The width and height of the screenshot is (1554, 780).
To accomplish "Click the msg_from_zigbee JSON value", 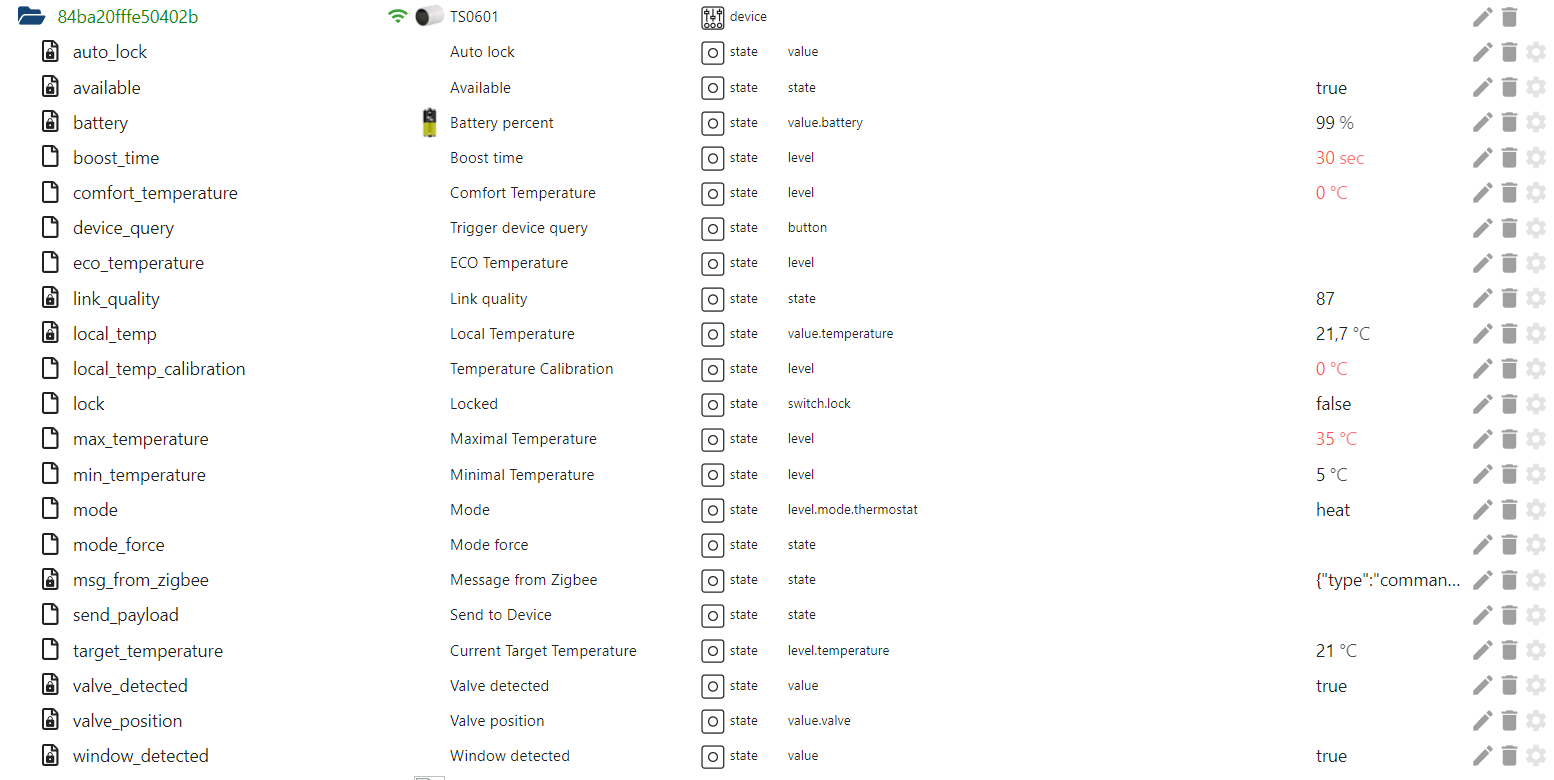I will click(x=1387, y=580).
